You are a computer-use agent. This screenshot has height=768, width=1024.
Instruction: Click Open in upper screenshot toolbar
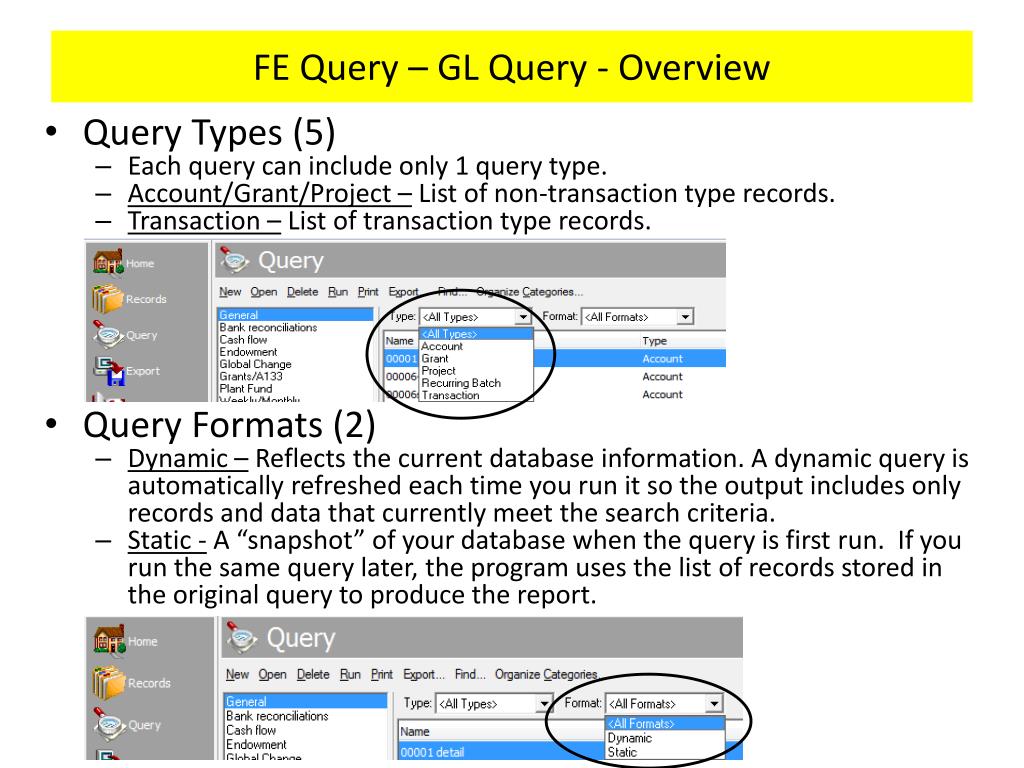[263, 292]
